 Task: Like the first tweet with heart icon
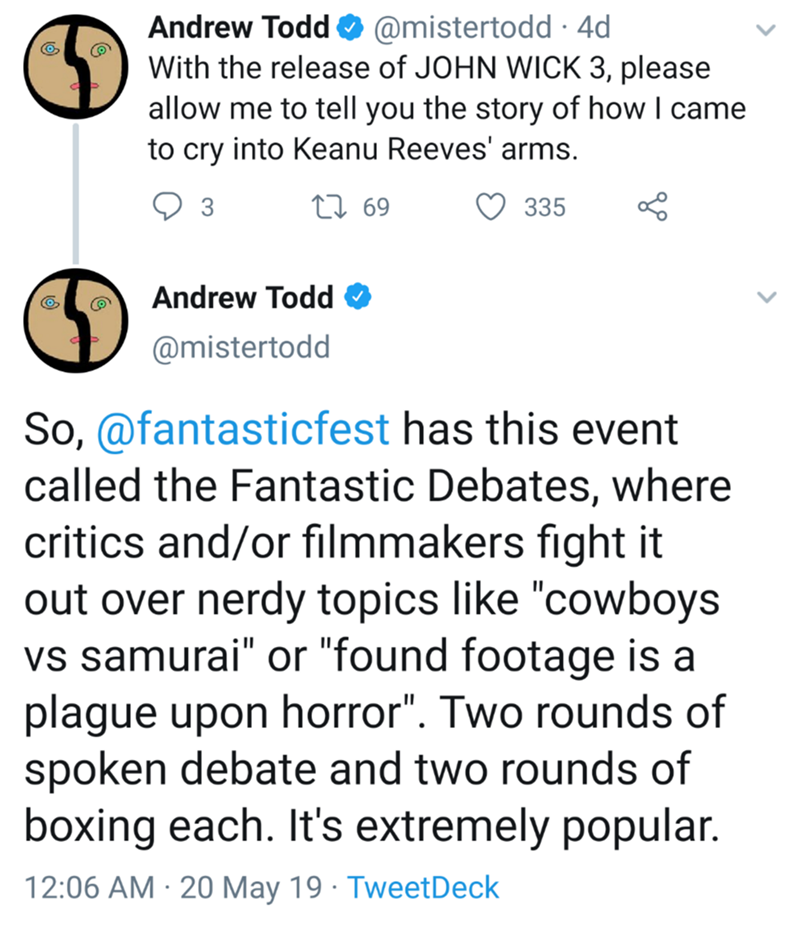492,207
